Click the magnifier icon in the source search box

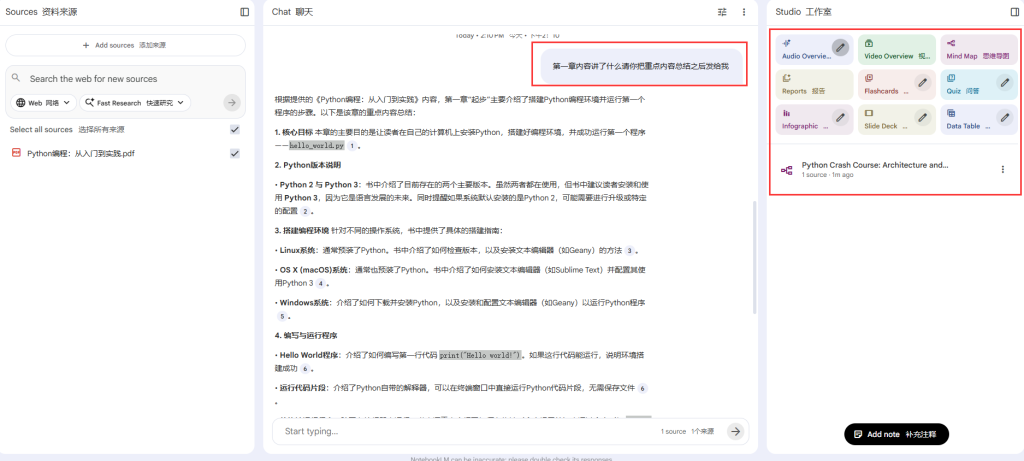tap(16, 78)
